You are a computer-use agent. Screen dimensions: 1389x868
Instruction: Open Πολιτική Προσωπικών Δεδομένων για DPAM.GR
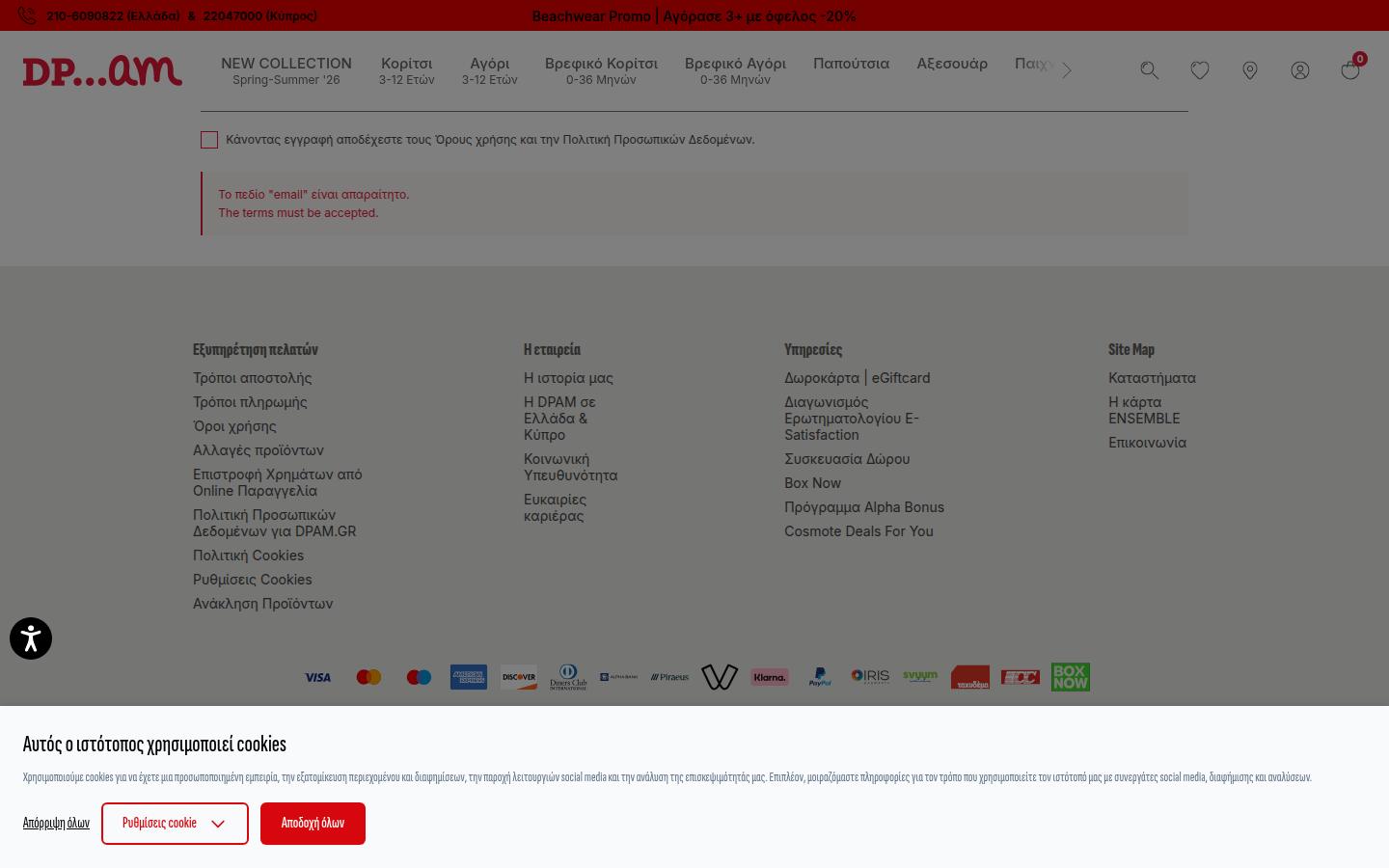pyautogui.click(x=275, y=523)
